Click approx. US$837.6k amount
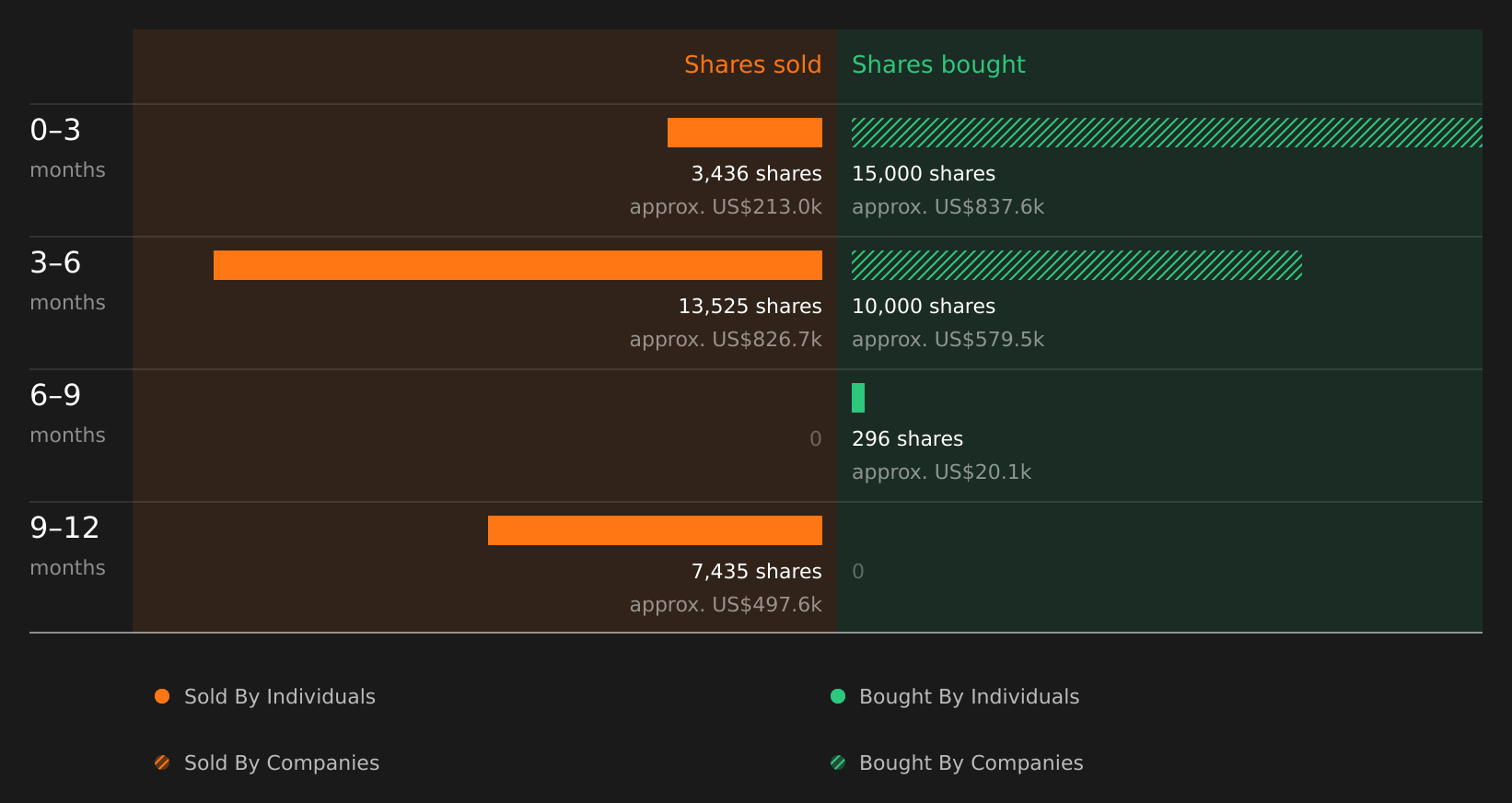 click(x=948, y=207)
